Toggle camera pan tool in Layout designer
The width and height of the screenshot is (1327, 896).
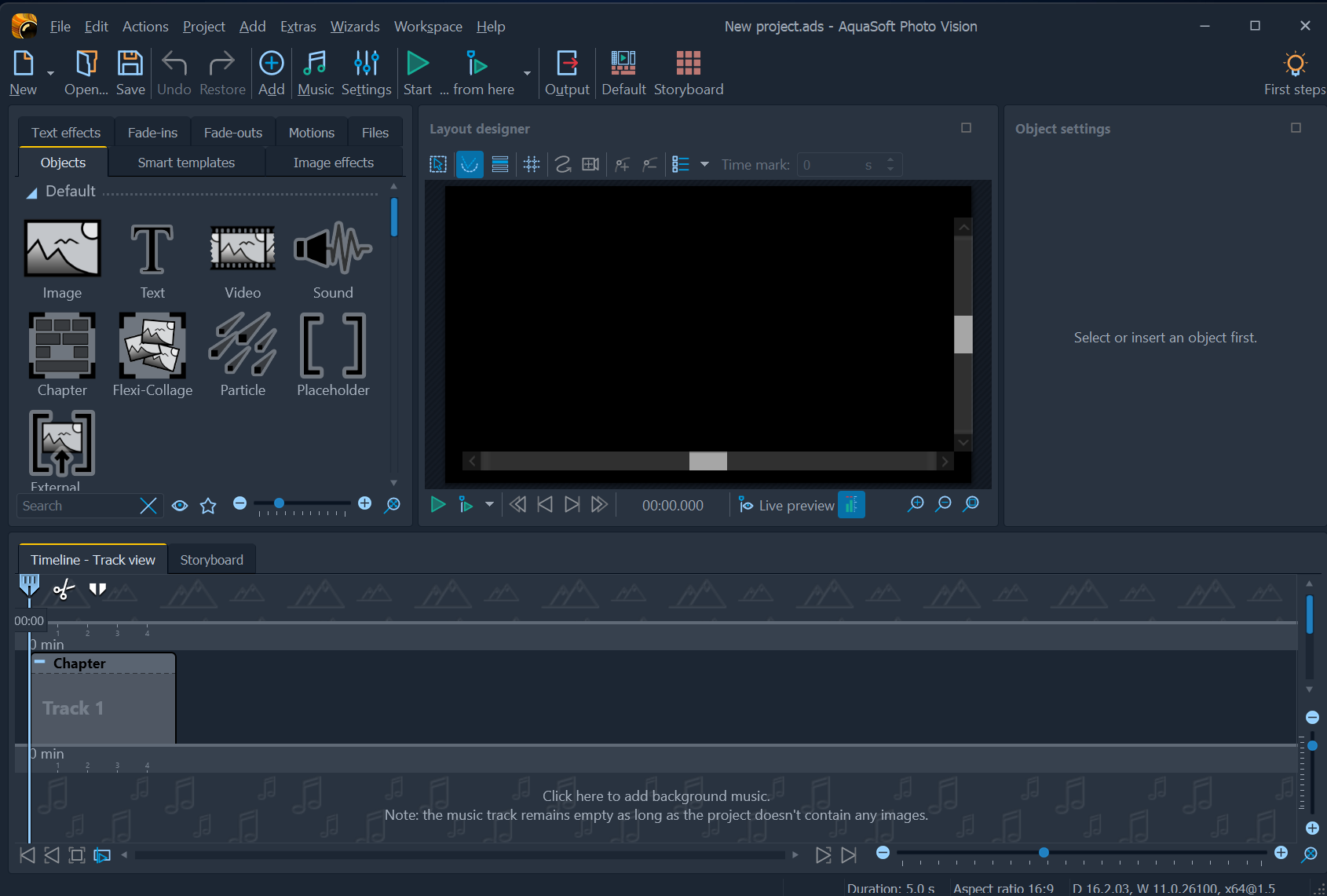tap(590, 164)
